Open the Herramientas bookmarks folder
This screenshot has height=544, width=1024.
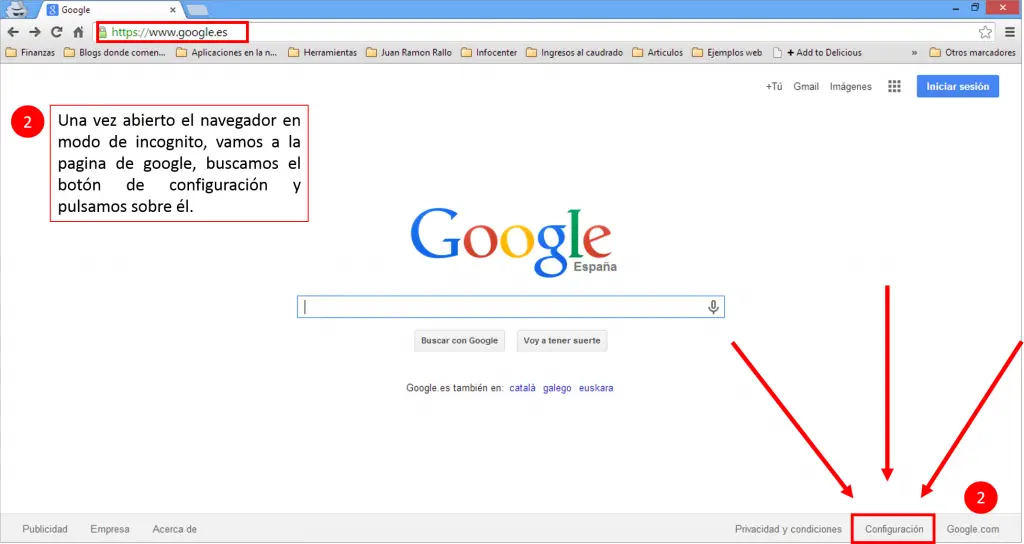coord(323,52)
